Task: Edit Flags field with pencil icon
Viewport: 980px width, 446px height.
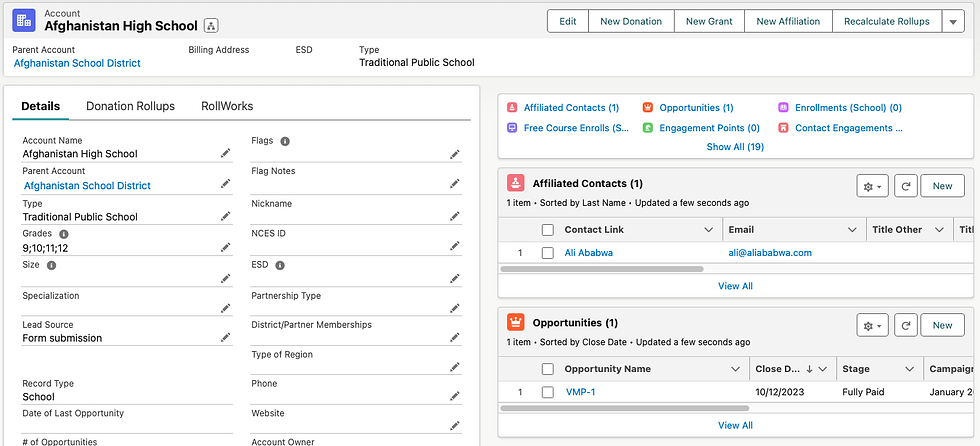Action: pos(455,154)
